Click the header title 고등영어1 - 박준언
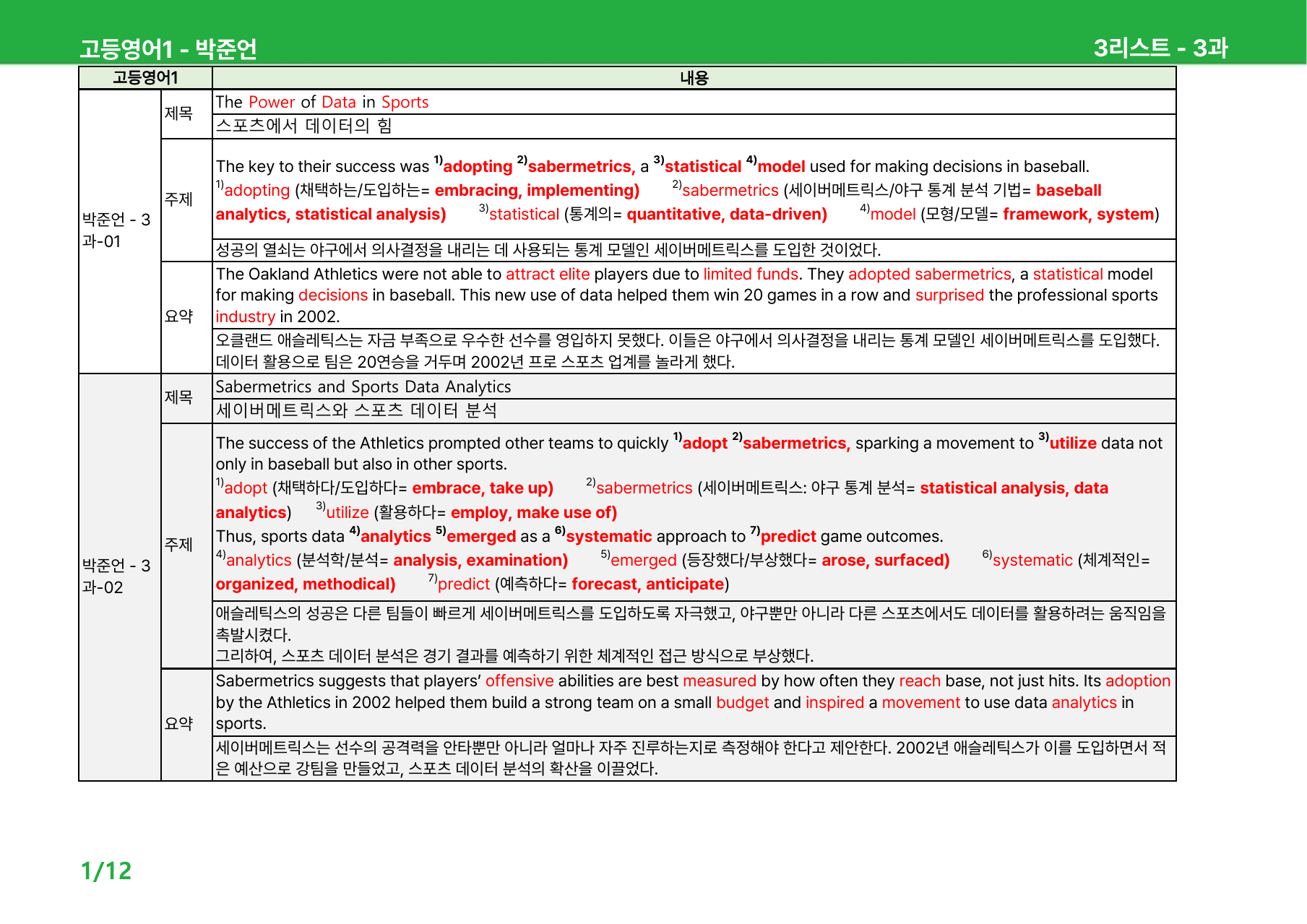Screen dimensions: 1307x924 coord(168,48)
